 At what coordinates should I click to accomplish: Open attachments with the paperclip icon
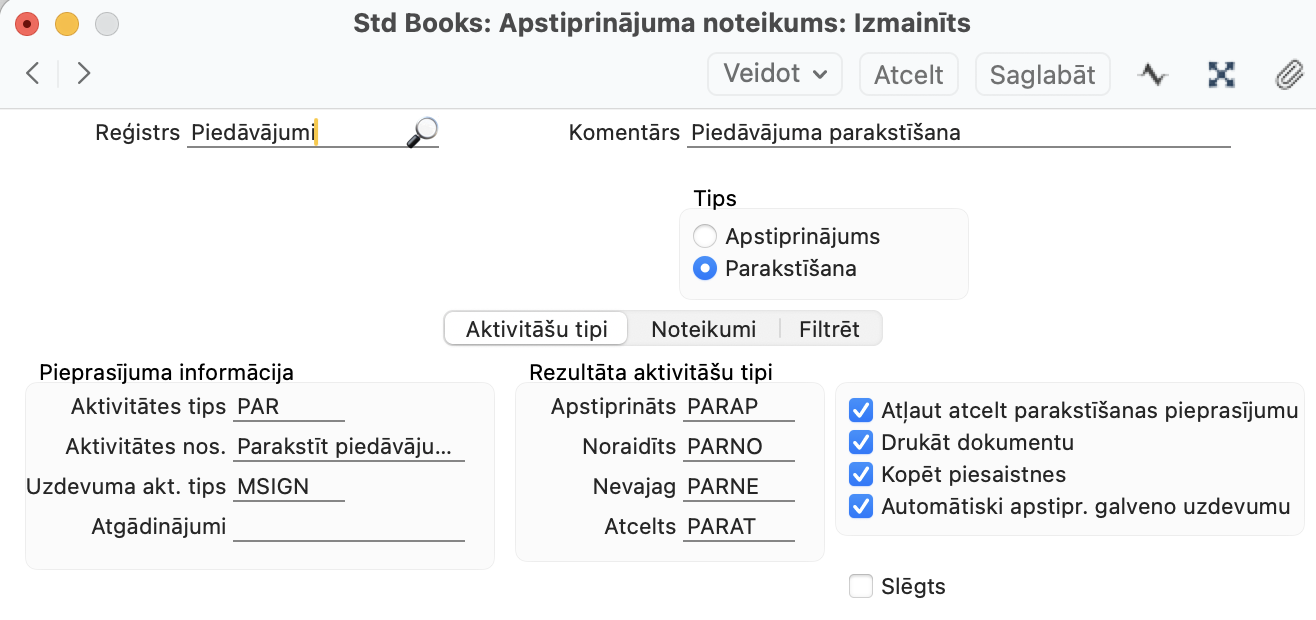pyautogui.click(x=1289, y=74)
